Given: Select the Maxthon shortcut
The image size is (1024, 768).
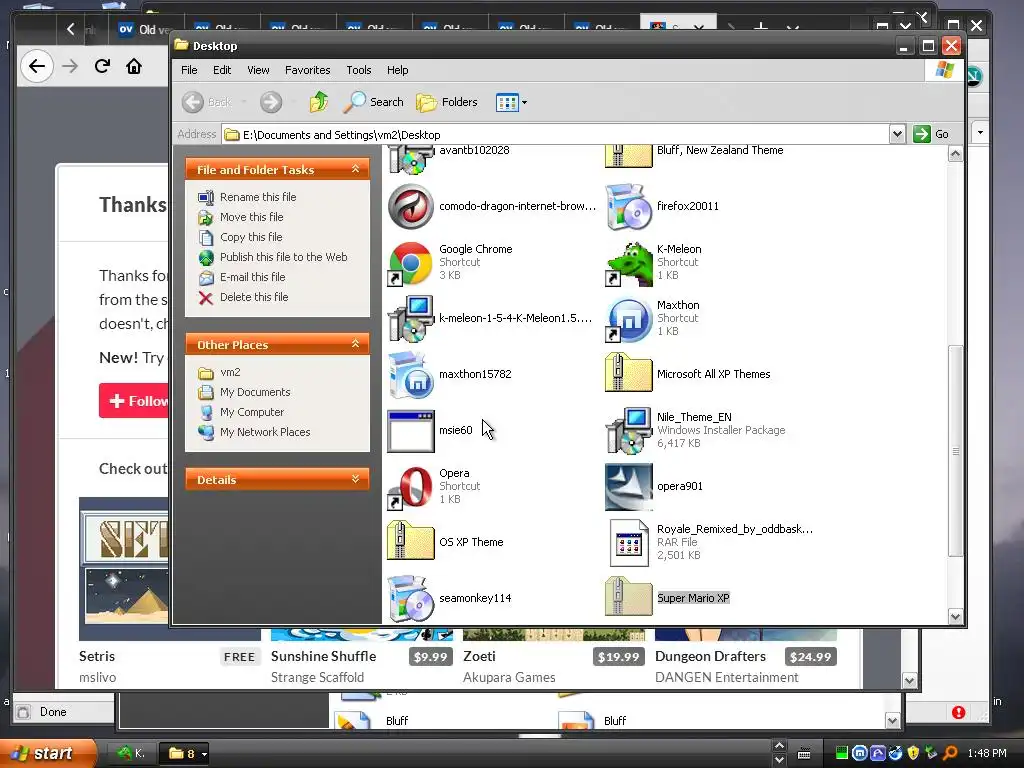Looking at the screenshot, I should click(652, 318).
